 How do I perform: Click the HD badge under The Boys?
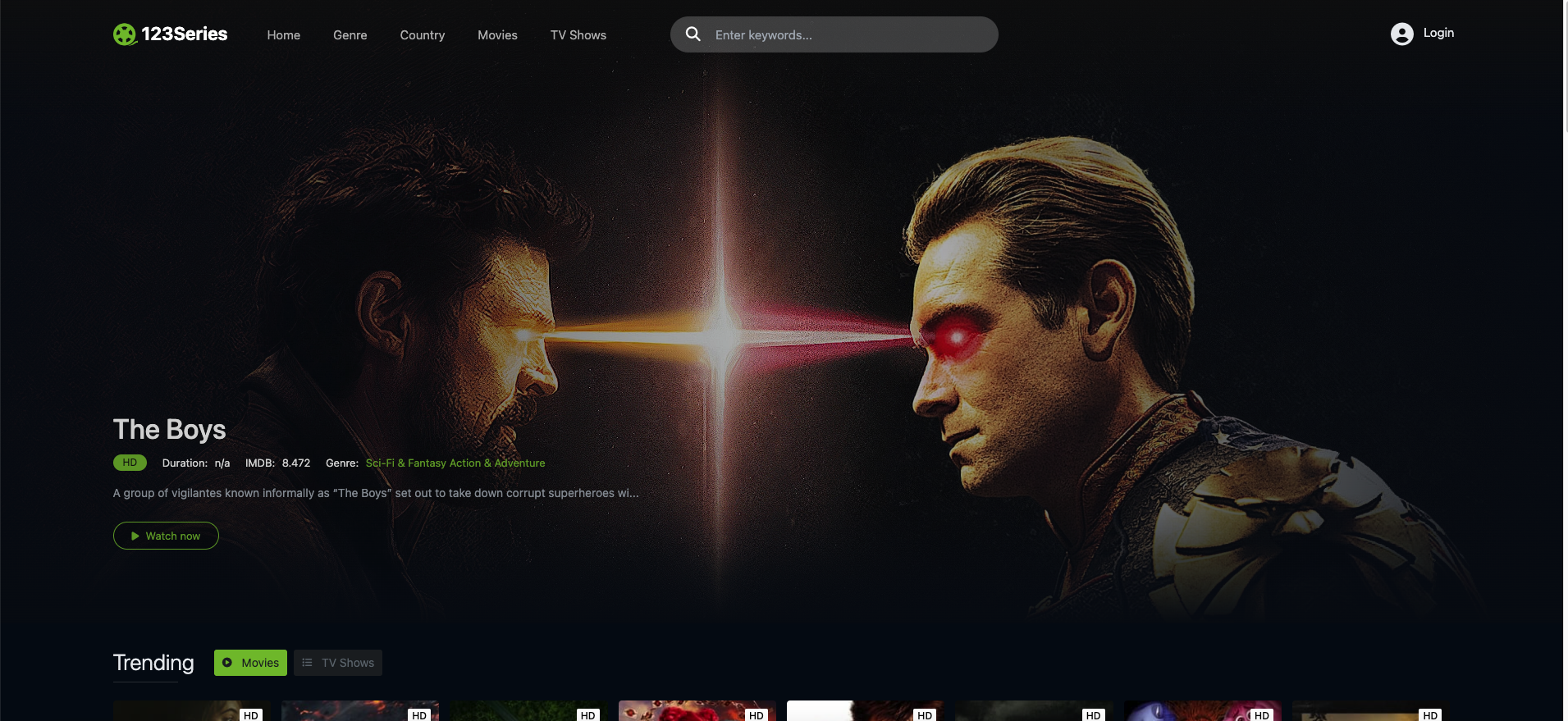coord(130,463)
